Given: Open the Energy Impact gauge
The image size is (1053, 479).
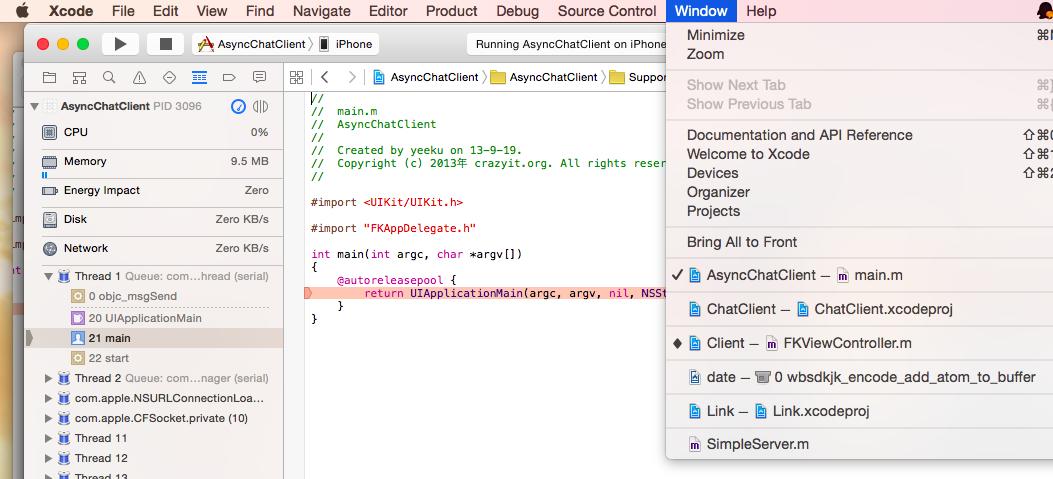Looking at the screenshot, I should 155,191.
